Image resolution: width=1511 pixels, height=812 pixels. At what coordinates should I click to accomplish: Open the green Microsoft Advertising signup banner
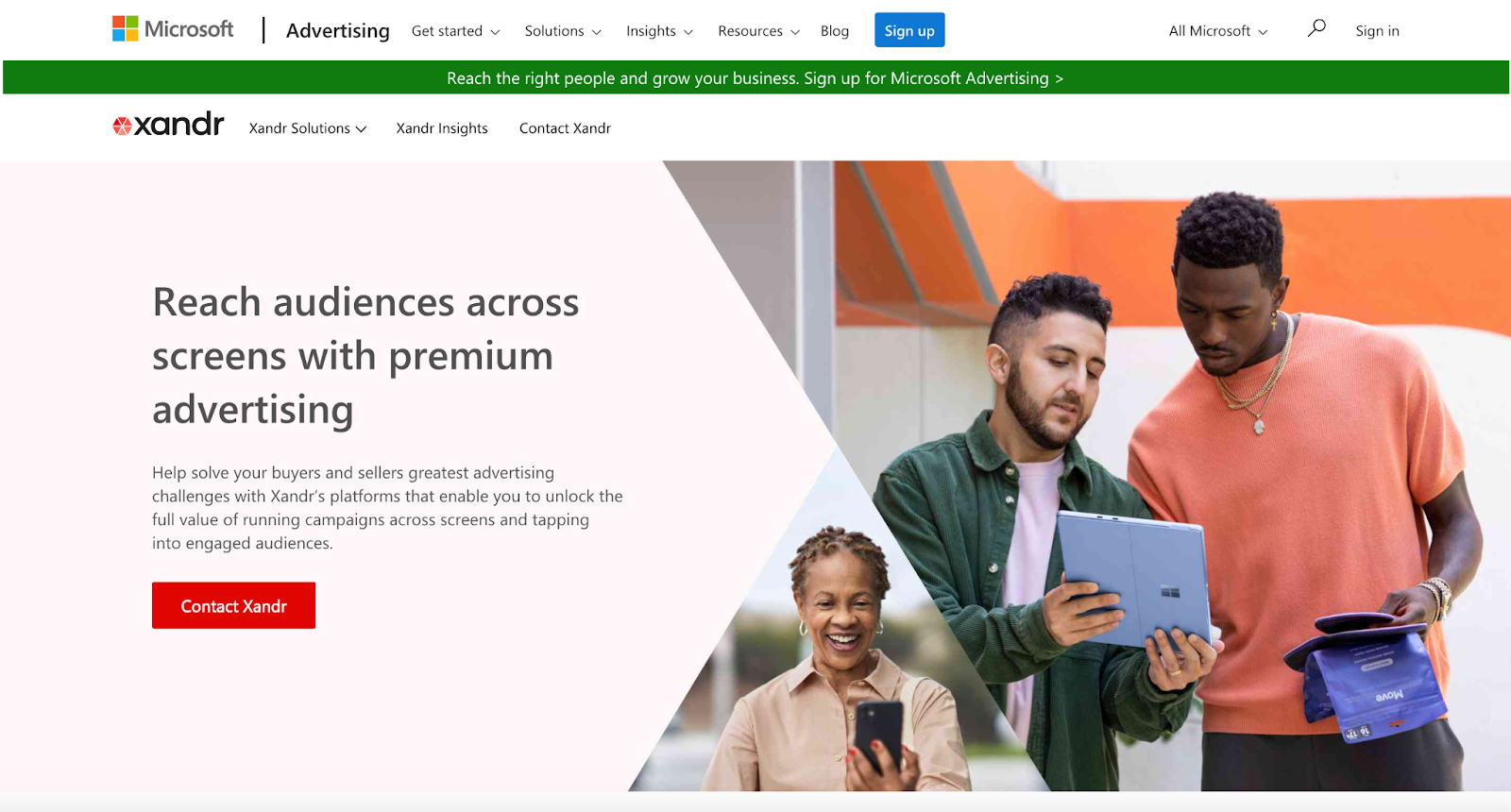(x=755, y=77)
